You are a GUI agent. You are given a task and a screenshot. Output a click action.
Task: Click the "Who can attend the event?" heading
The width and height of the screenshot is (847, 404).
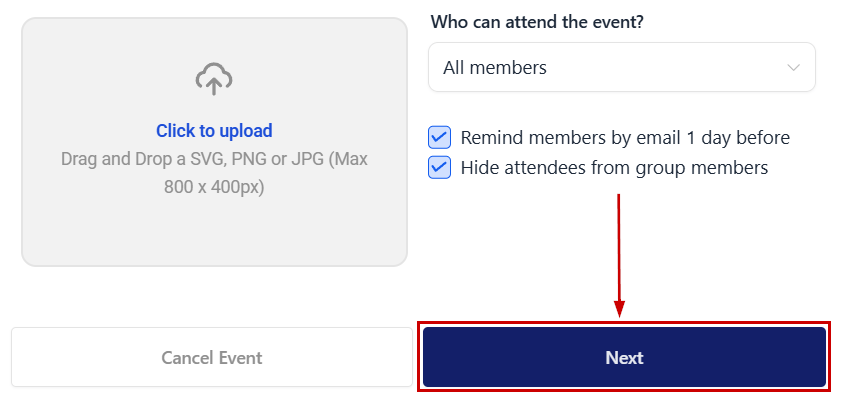point(536,23)
